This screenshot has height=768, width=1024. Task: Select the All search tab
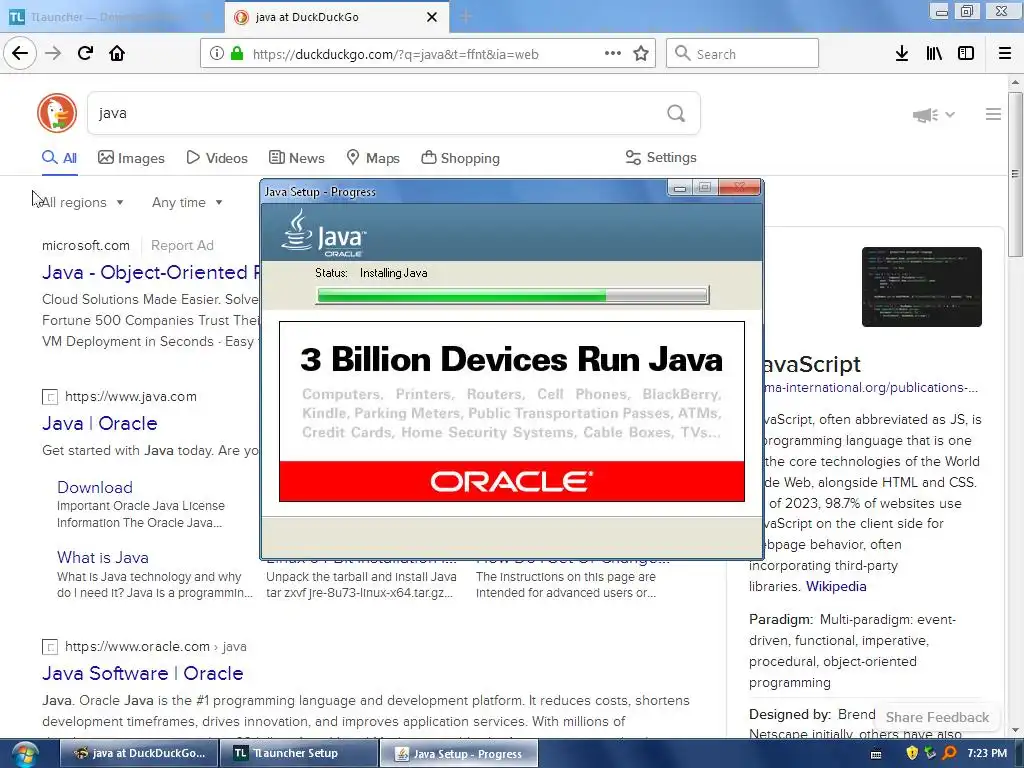pos(59,158)
